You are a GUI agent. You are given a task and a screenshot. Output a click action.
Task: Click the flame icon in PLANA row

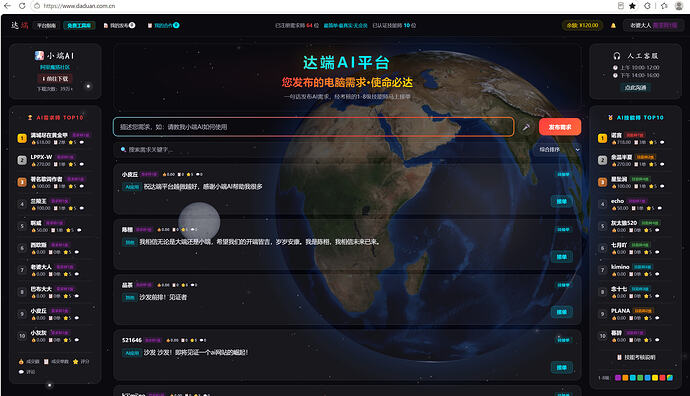click(x=613, y=318)
